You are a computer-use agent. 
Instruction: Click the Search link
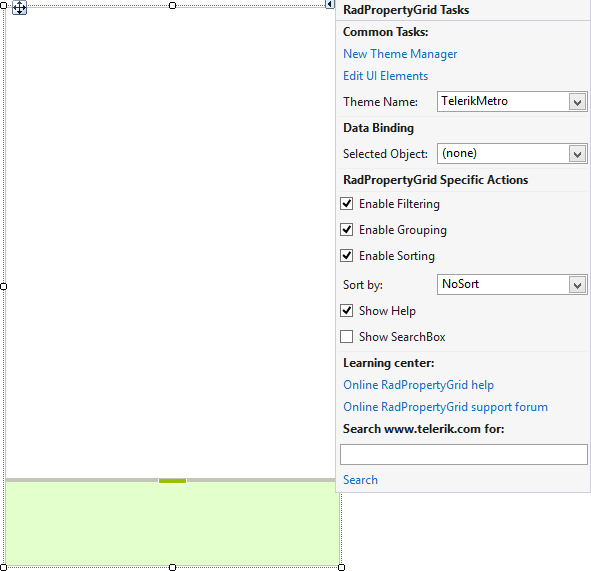(360, 480)
